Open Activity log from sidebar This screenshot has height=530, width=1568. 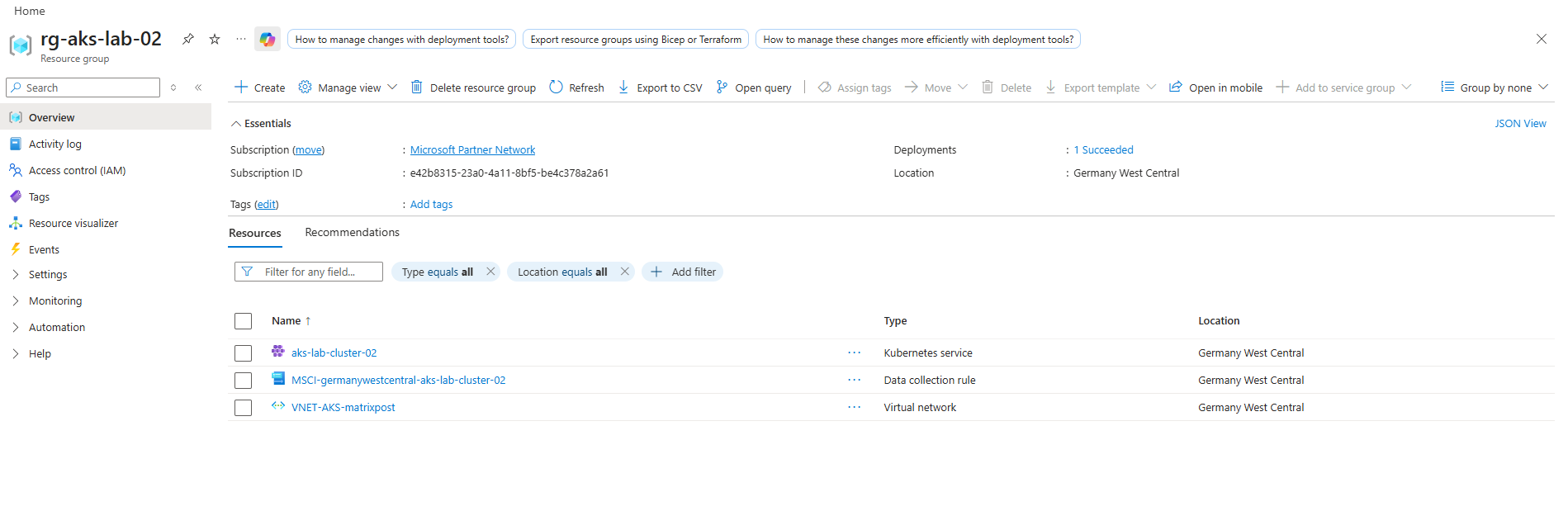(54, 144)
